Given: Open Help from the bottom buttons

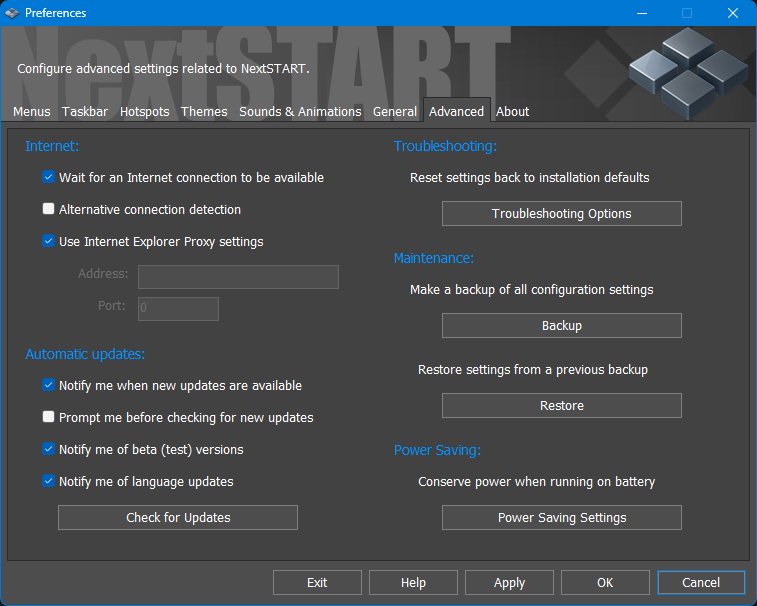Looking at the screenshot, I should pos(413,583).
